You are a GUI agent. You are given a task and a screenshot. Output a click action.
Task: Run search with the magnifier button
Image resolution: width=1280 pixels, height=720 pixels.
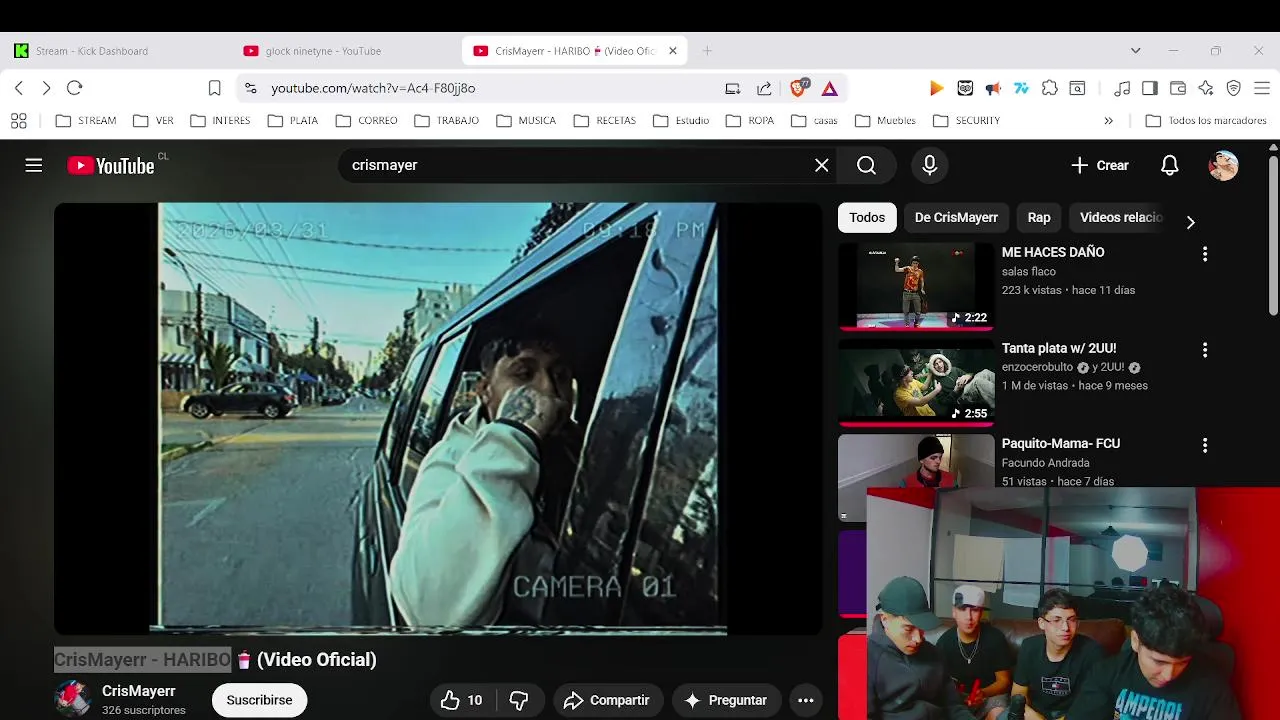[x=866, y=165]
